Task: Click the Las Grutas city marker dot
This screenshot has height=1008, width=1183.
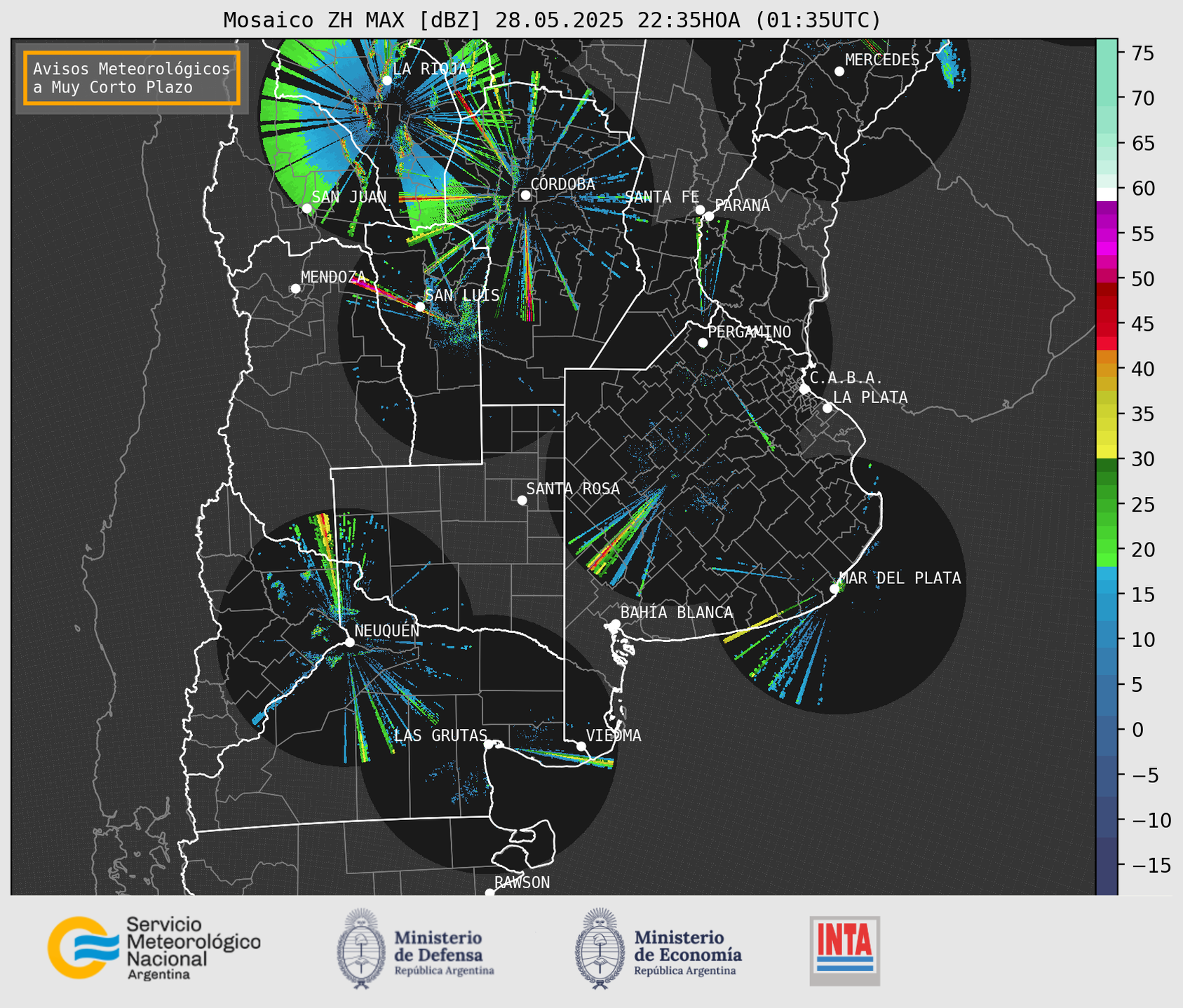Action: (x=489, y=744)
